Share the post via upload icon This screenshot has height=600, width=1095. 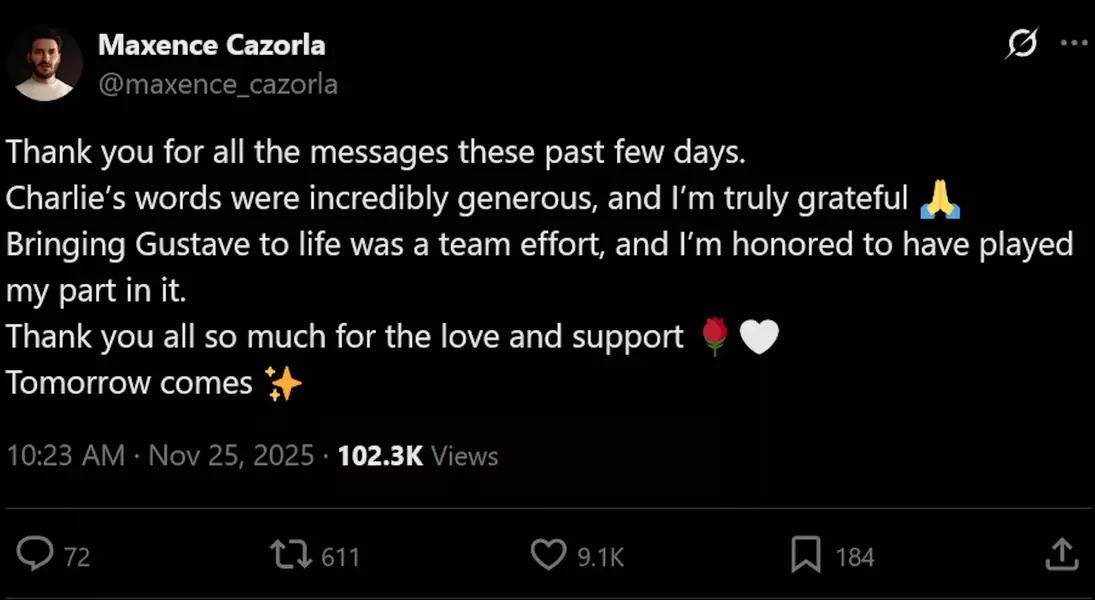tap(1061, 555)
